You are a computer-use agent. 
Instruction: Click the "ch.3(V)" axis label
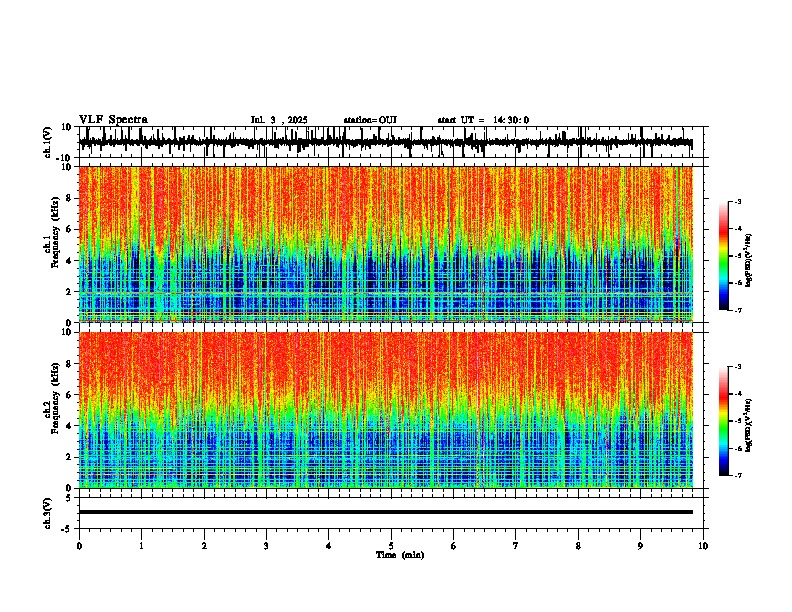tap(48, 513)
